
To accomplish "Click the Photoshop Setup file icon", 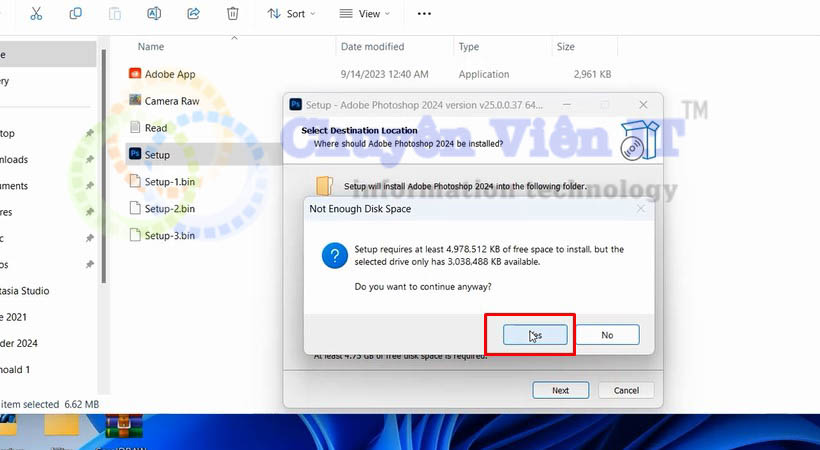I will tap(136, 154).
